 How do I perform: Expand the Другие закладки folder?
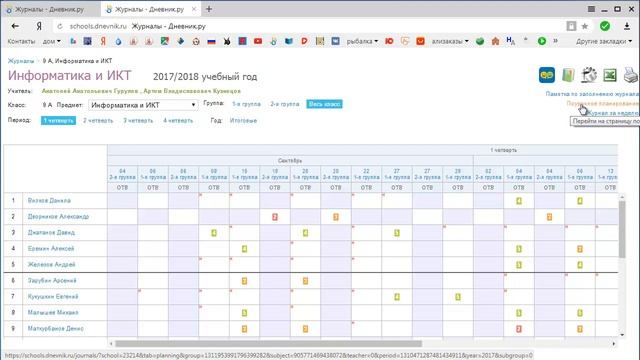[604, 41]
